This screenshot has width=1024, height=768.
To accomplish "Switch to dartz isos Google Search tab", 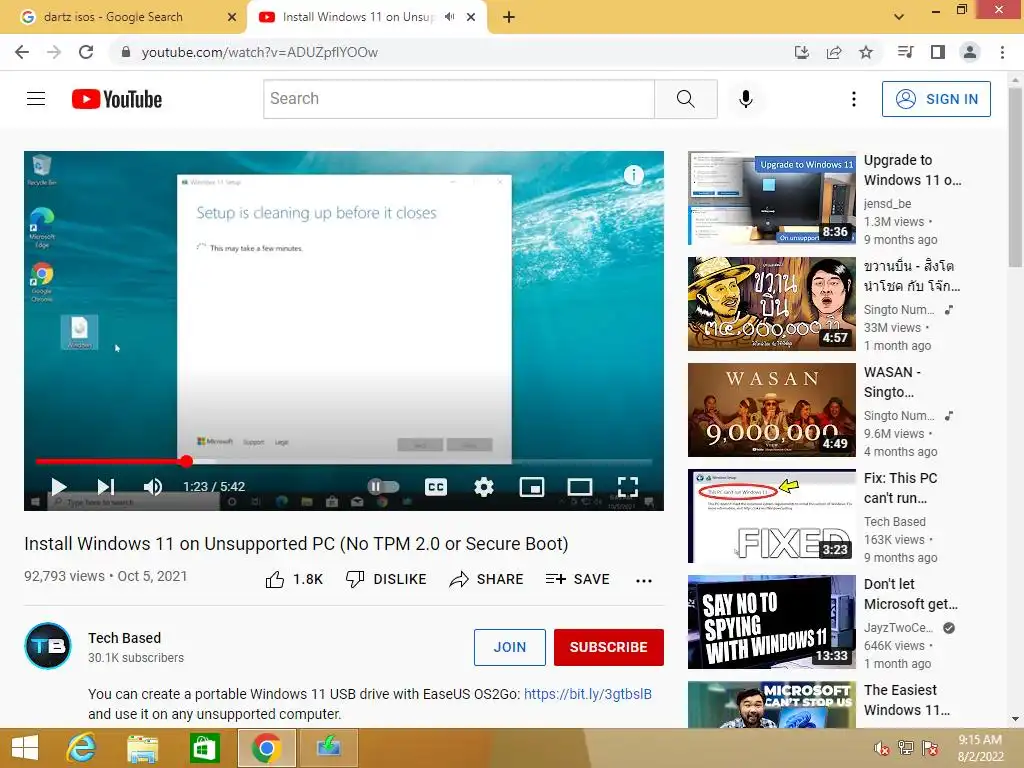I will pos(112,17).
